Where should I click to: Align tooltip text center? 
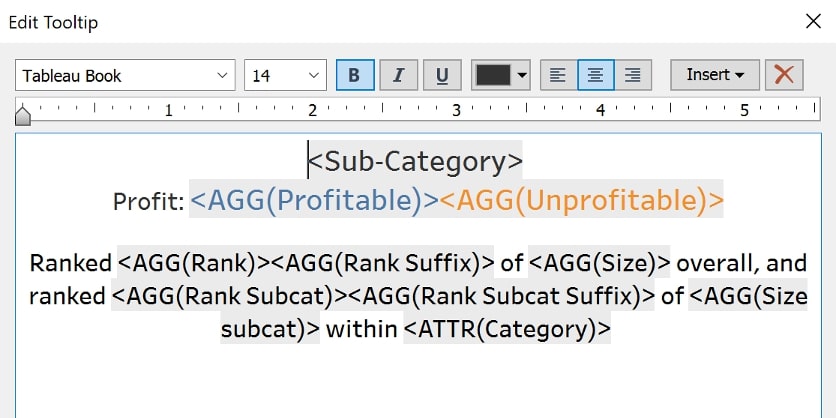tap(596, 75)
